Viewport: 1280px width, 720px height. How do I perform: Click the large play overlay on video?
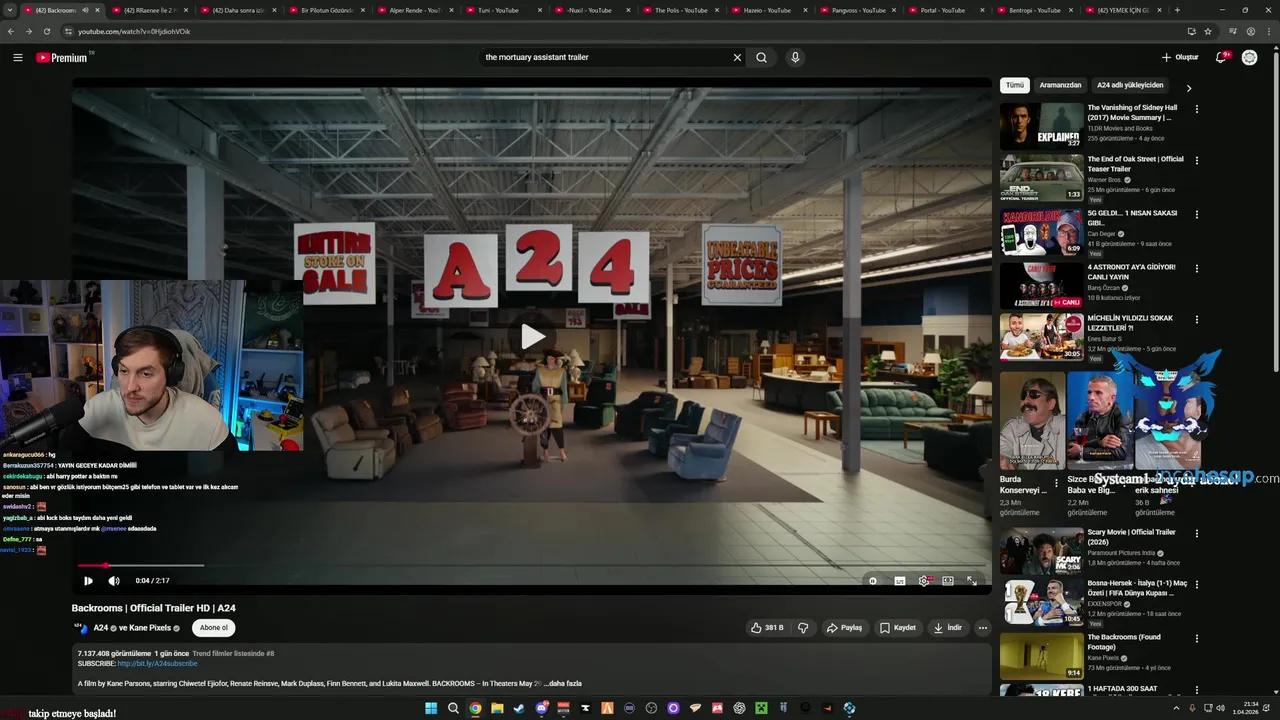coord(532,337)
